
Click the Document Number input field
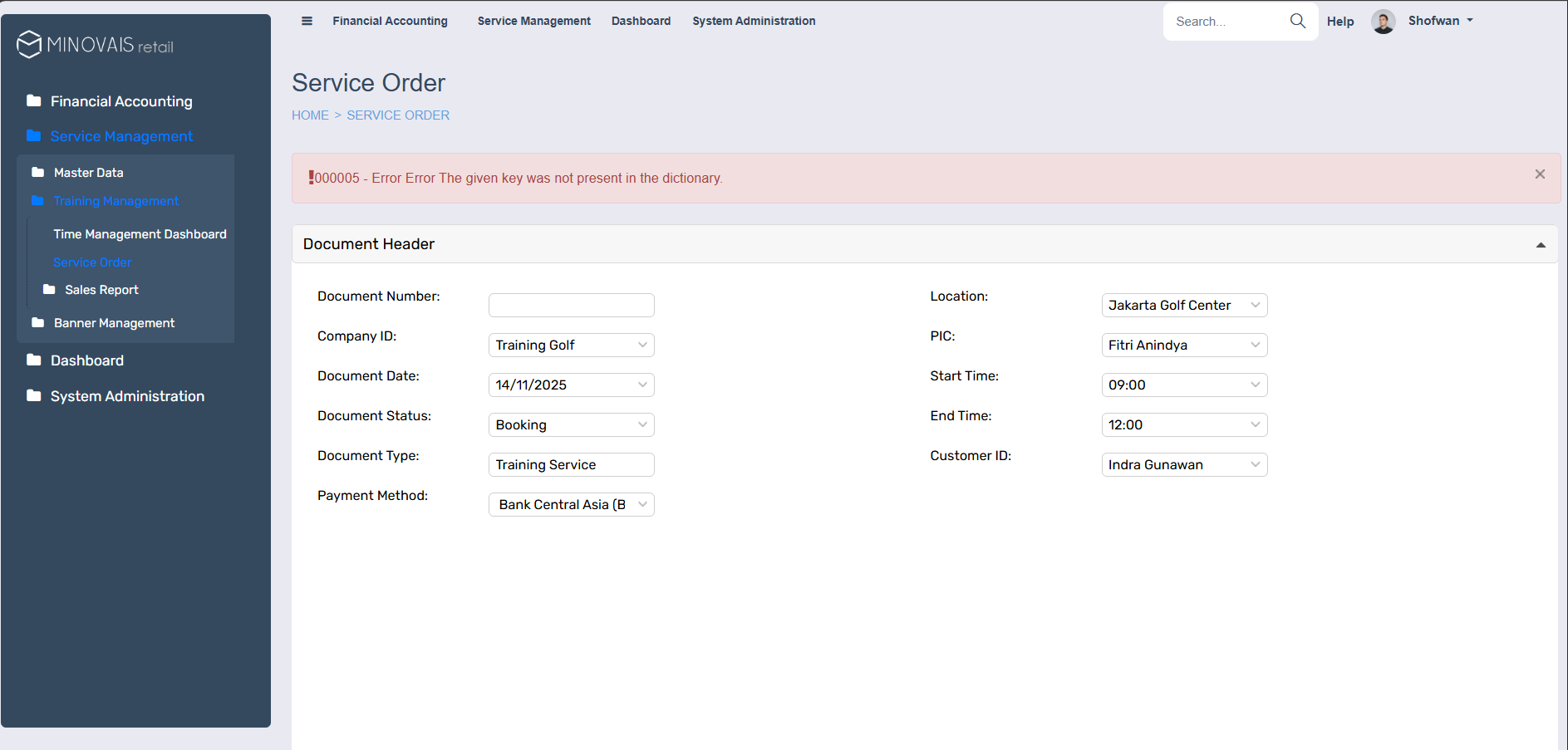571,305
